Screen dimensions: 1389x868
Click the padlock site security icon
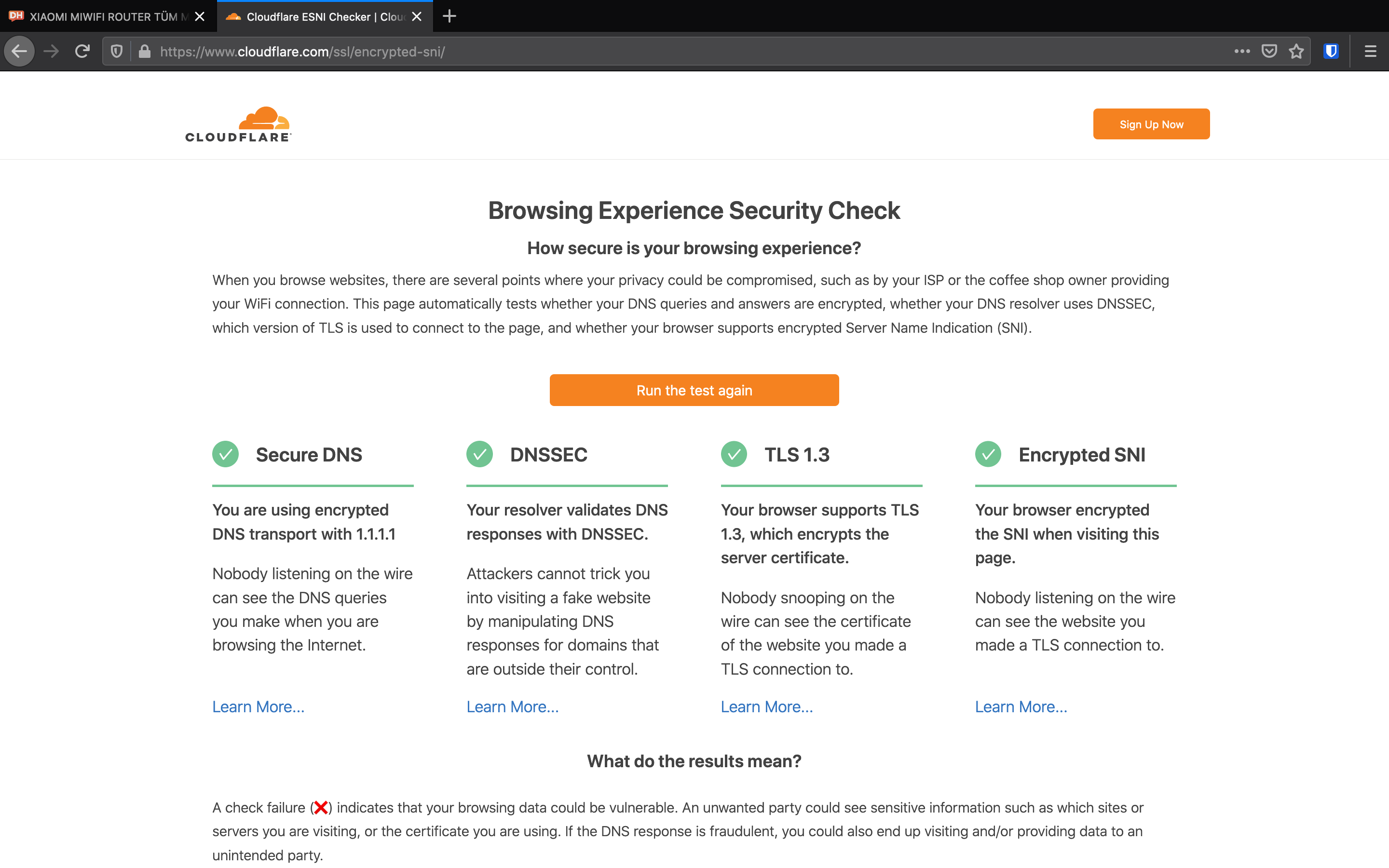tap(145, 52)
